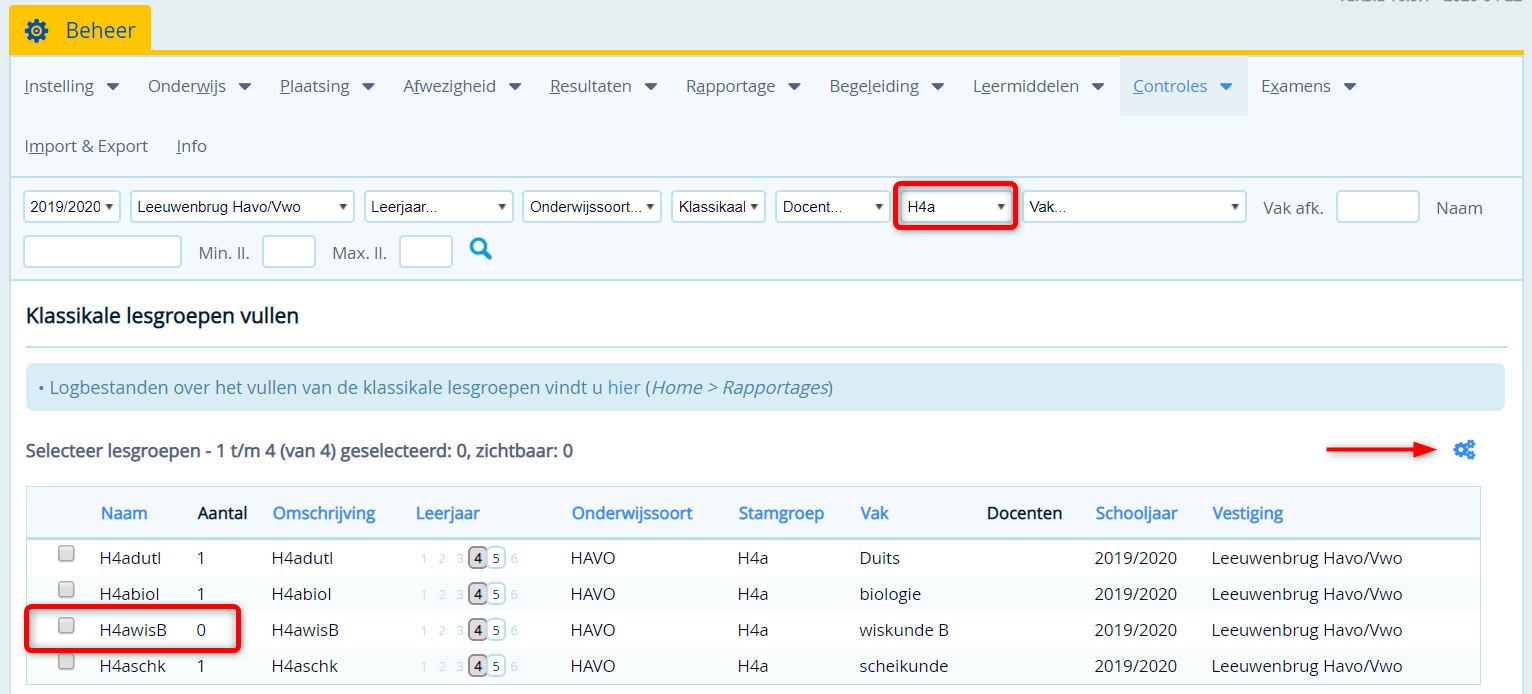The image size is (1532, 694).
Task: Open the 2019/2020 school year dropdown
Action: tap(72, 207)
